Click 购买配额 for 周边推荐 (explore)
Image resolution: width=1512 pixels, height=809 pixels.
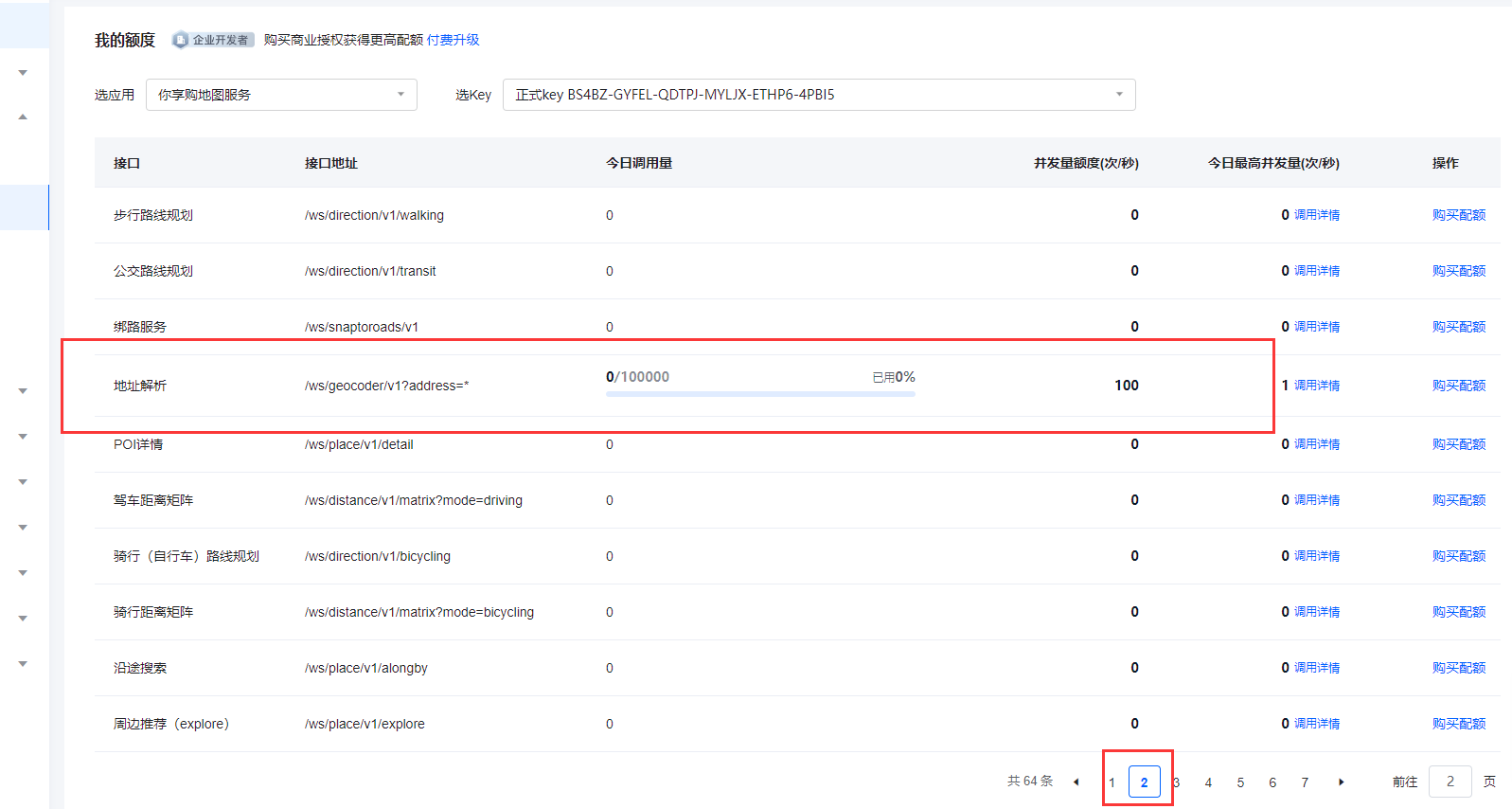(1458, 724)
